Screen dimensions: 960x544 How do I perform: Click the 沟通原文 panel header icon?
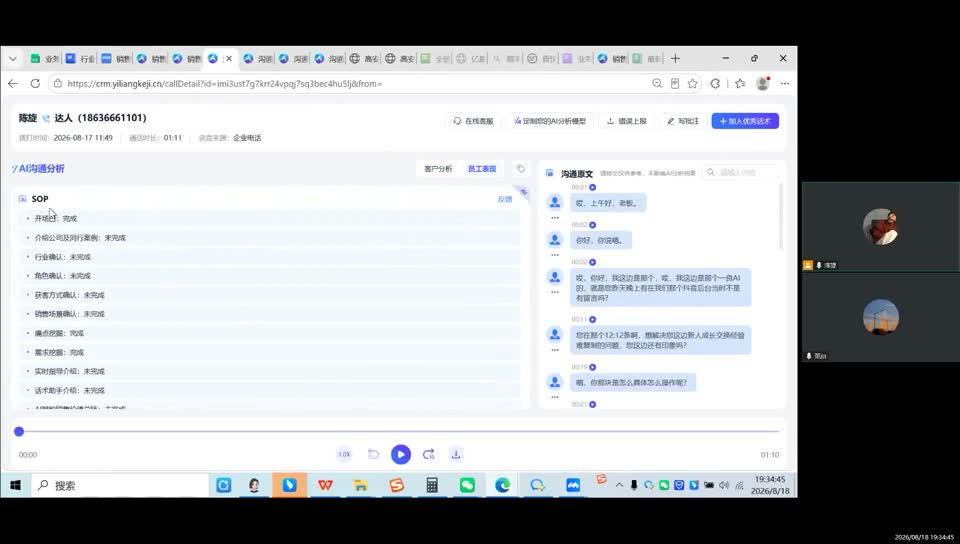[550, 173]
